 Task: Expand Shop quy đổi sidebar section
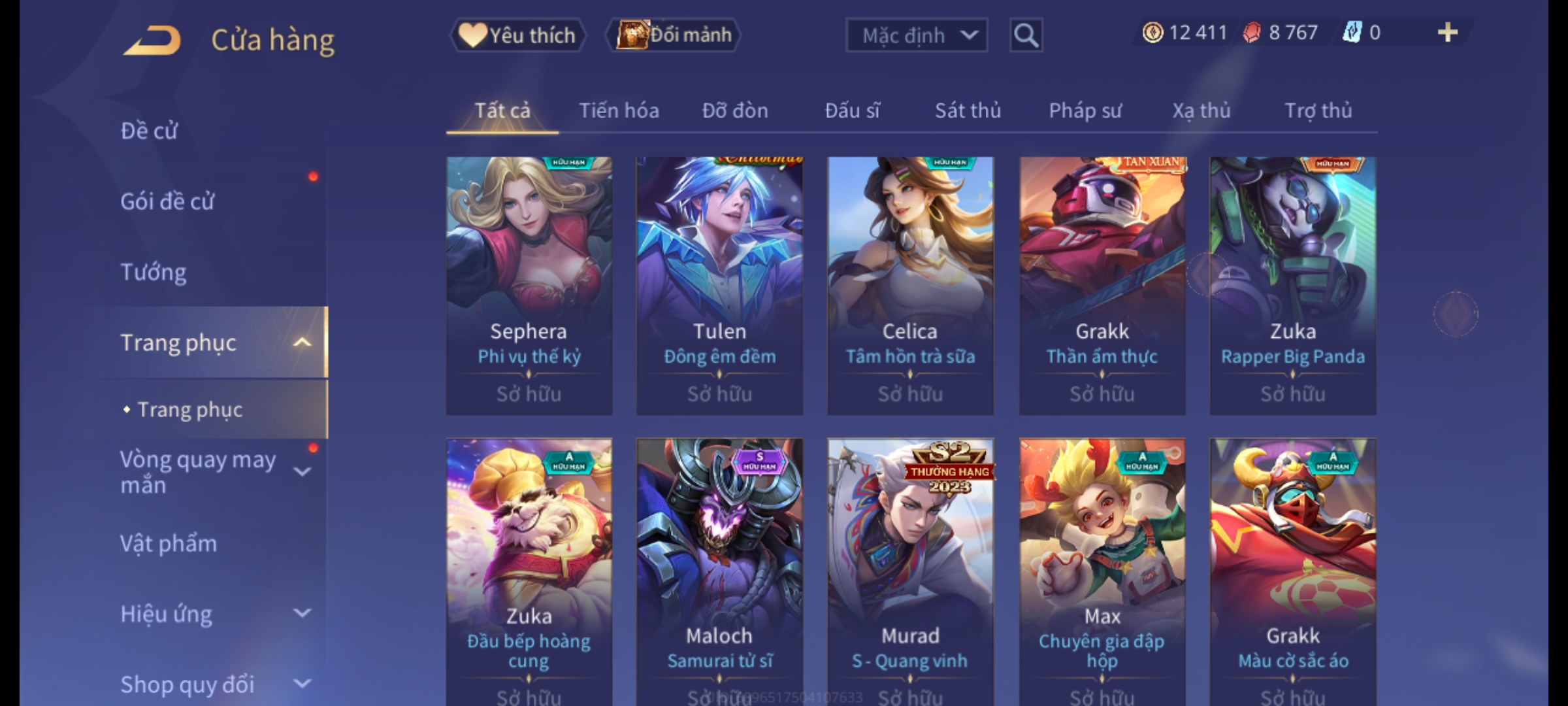[302, 684]
